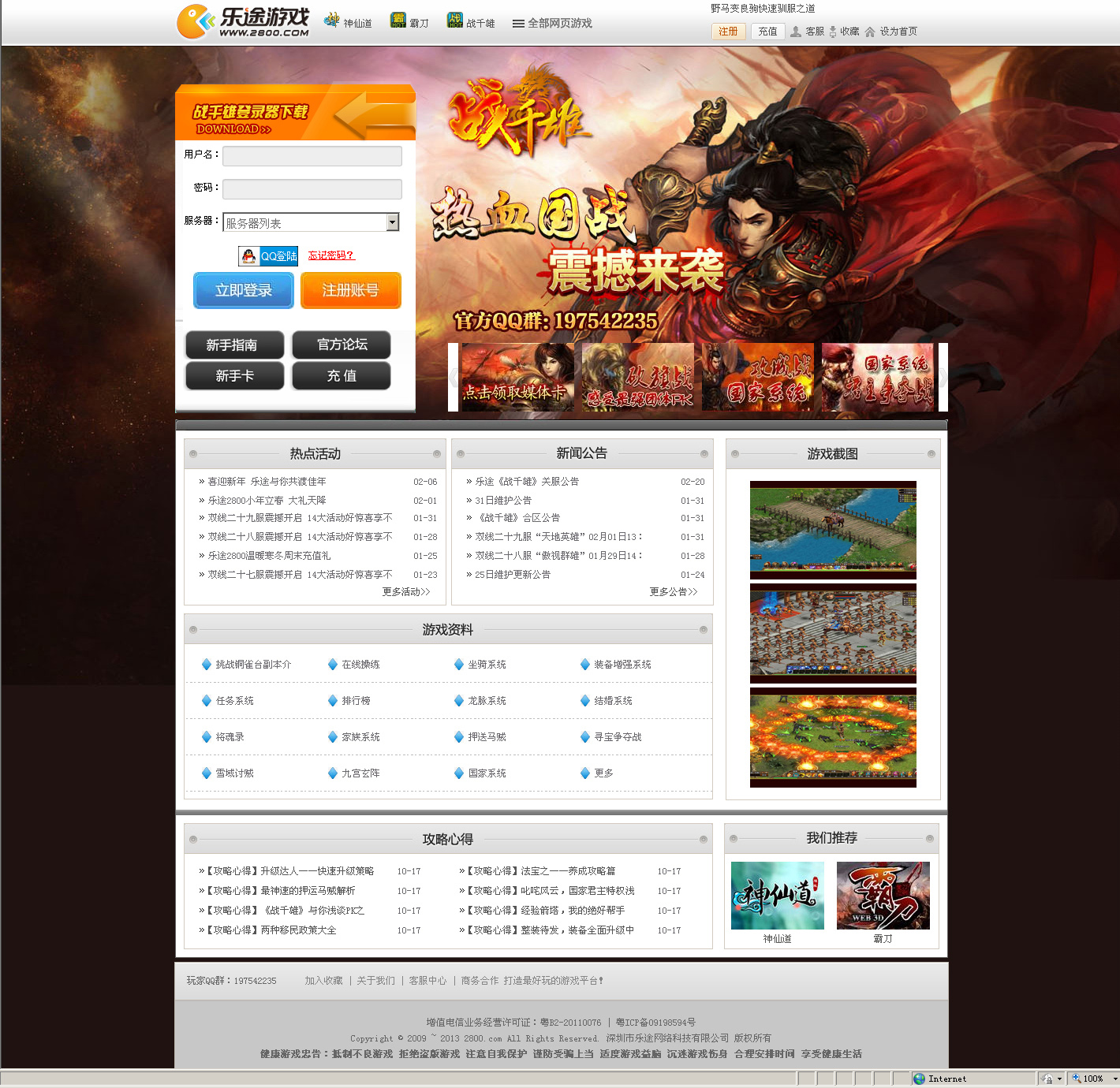Click the 客服中心 footer link
This screenshot has height=1088, width=1120.
click(x=428, y=981)
